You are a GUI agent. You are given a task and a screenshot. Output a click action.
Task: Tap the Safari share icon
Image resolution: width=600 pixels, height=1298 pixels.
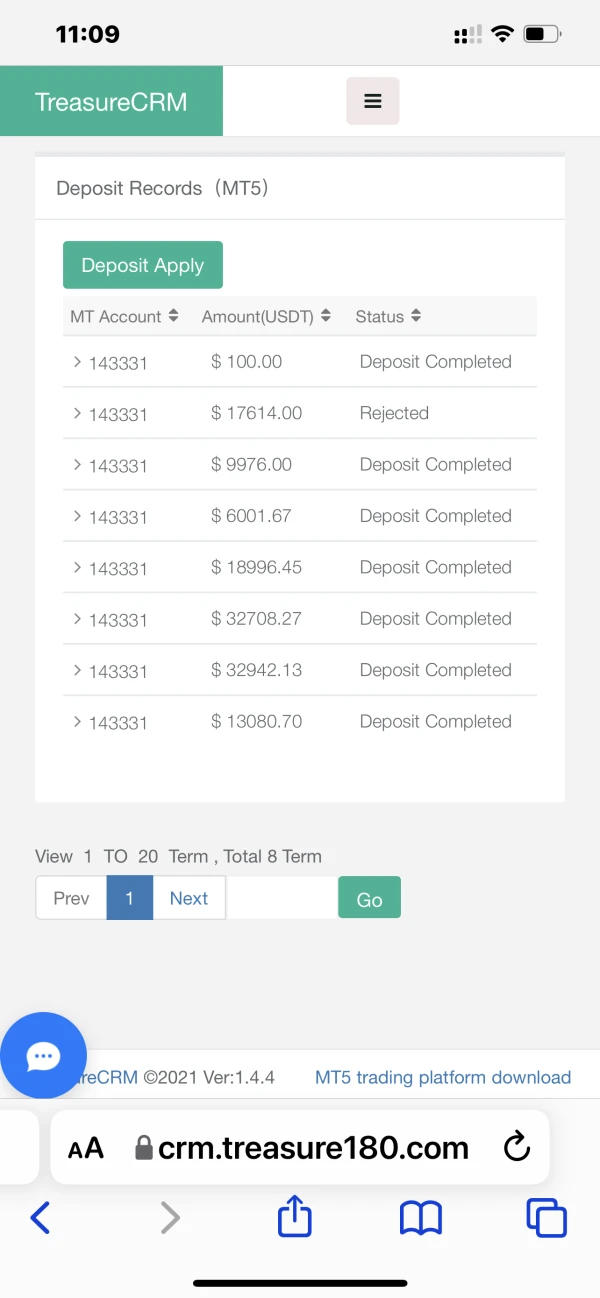click(x=294, y=1217)
